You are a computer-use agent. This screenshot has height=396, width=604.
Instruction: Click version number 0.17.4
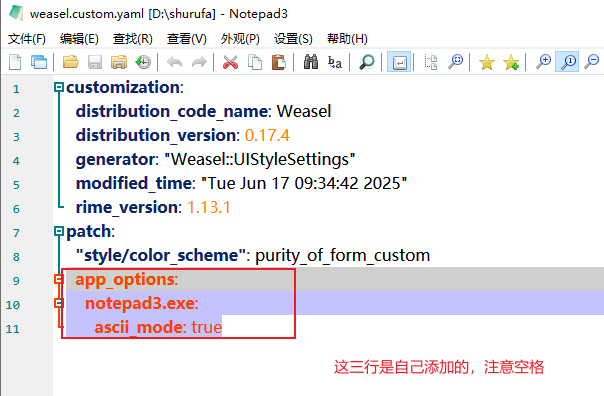coord(267,136)
